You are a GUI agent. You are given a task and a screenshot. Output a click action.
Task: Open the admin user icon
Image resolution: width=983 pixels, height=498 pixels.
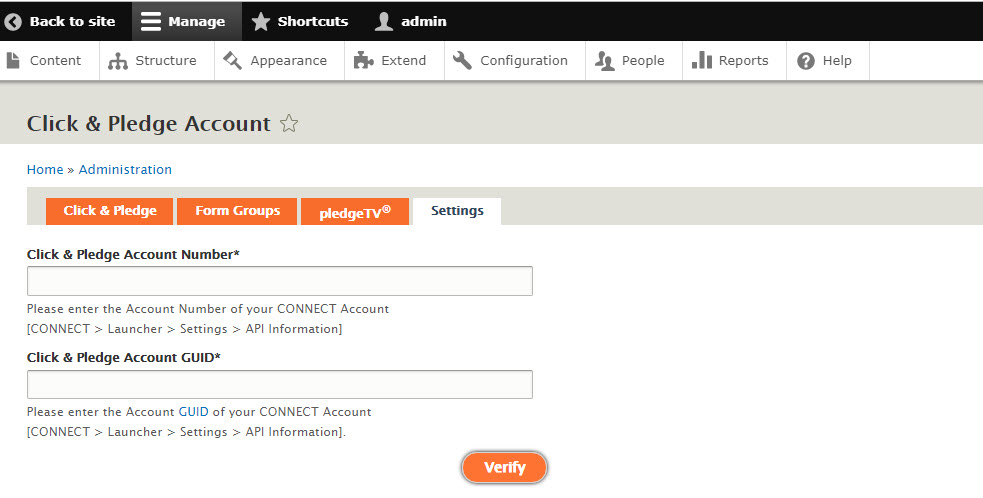(384, 21)
